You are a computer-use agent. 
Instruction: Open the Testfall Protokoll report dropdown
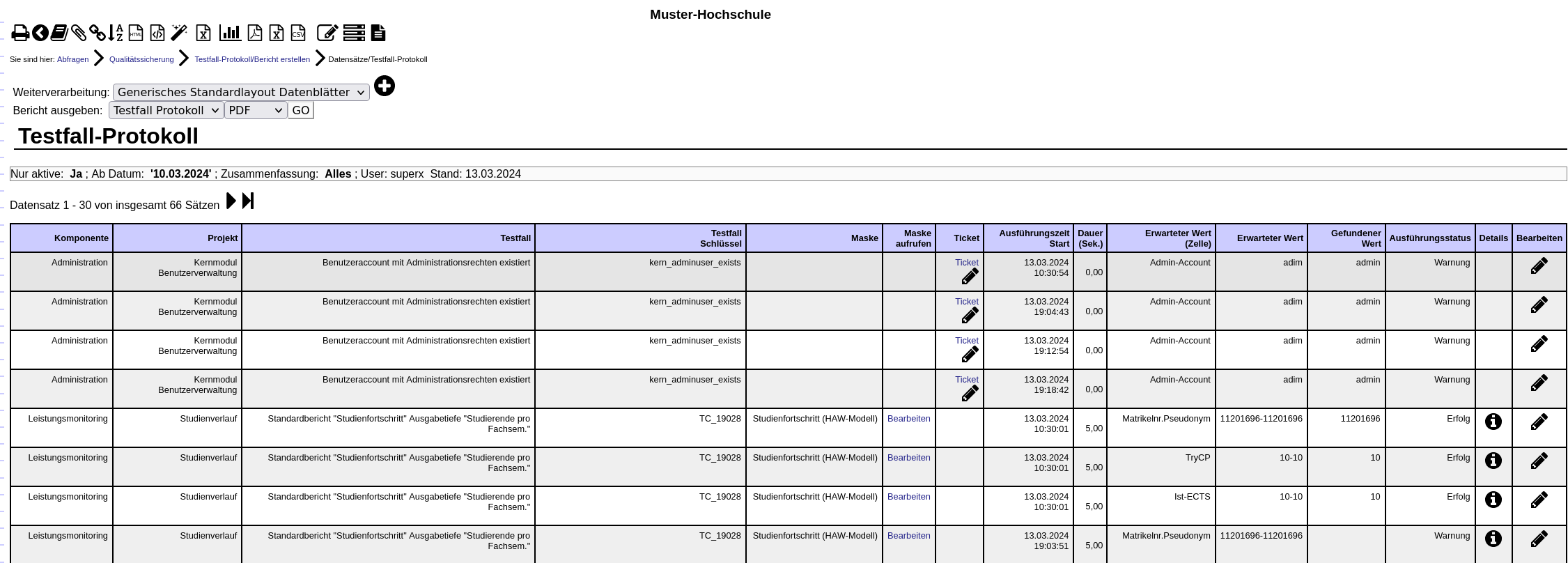coord(166,110)
